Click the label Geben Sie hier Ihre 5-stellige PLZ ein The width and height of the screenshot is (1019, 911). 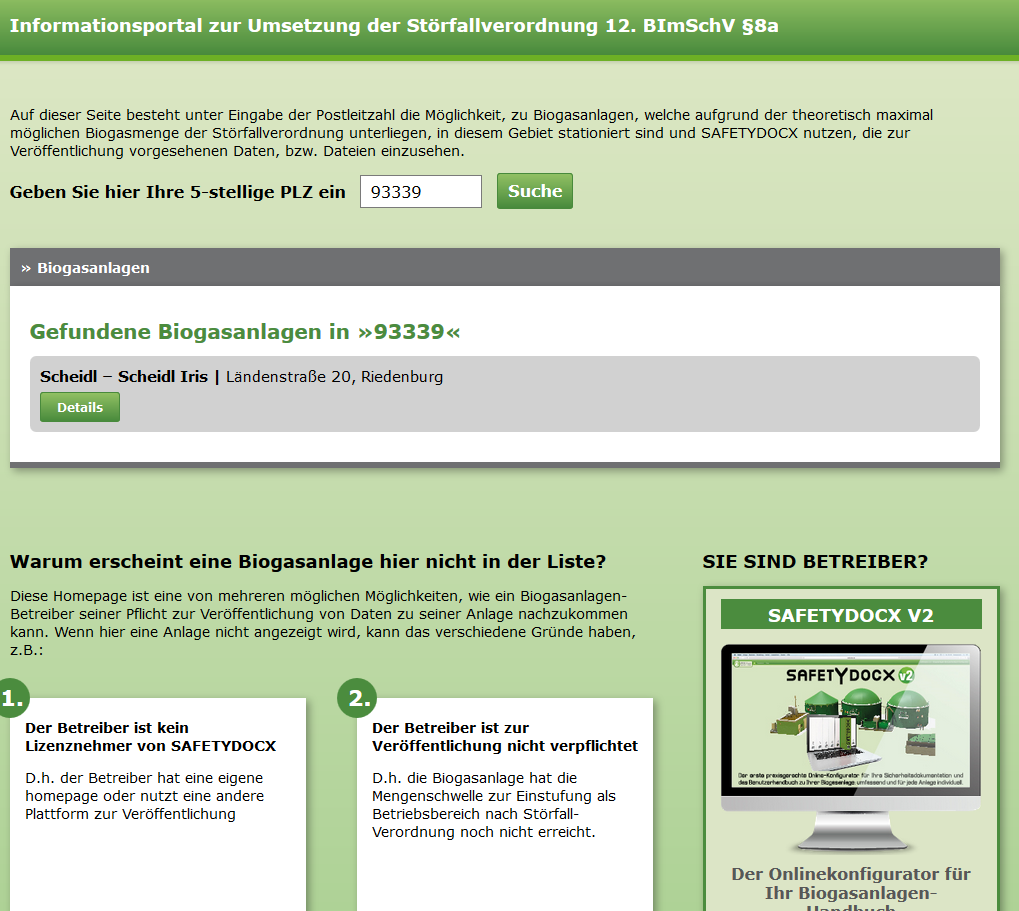tap(178, 192)
